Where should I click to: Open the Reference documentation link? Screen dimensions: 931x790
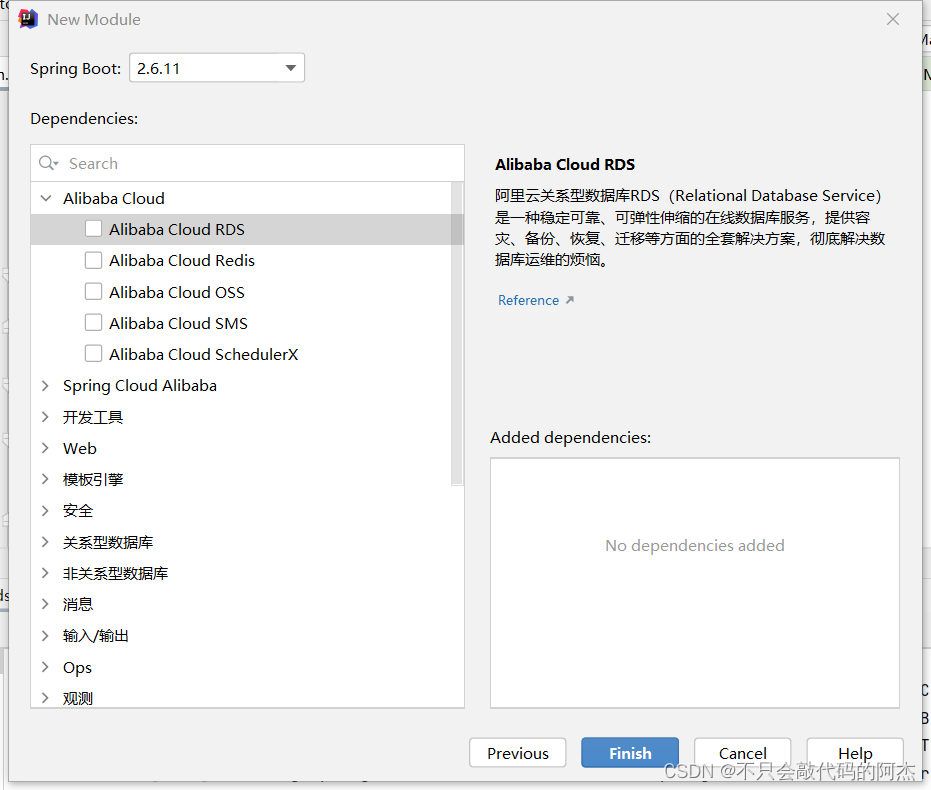pos(528,299)
